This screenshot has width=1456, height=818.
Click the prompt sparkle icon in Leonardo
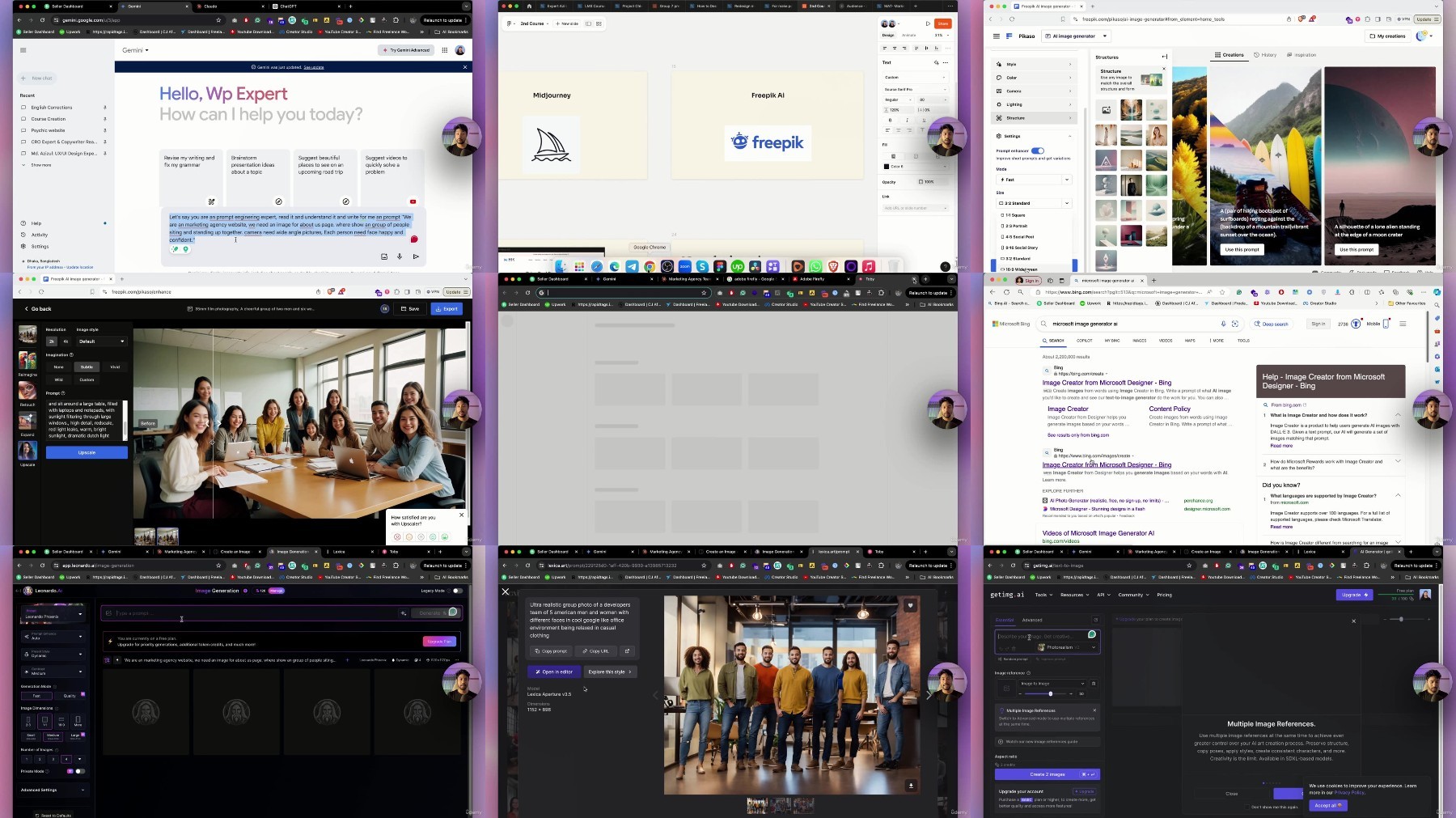tap(403, 613)
